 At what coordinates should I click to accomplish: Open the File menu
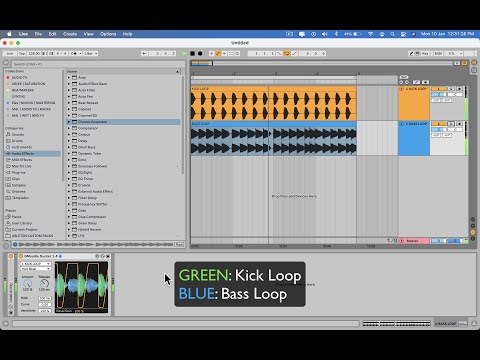pyautogui.click(x=38, y=34)
